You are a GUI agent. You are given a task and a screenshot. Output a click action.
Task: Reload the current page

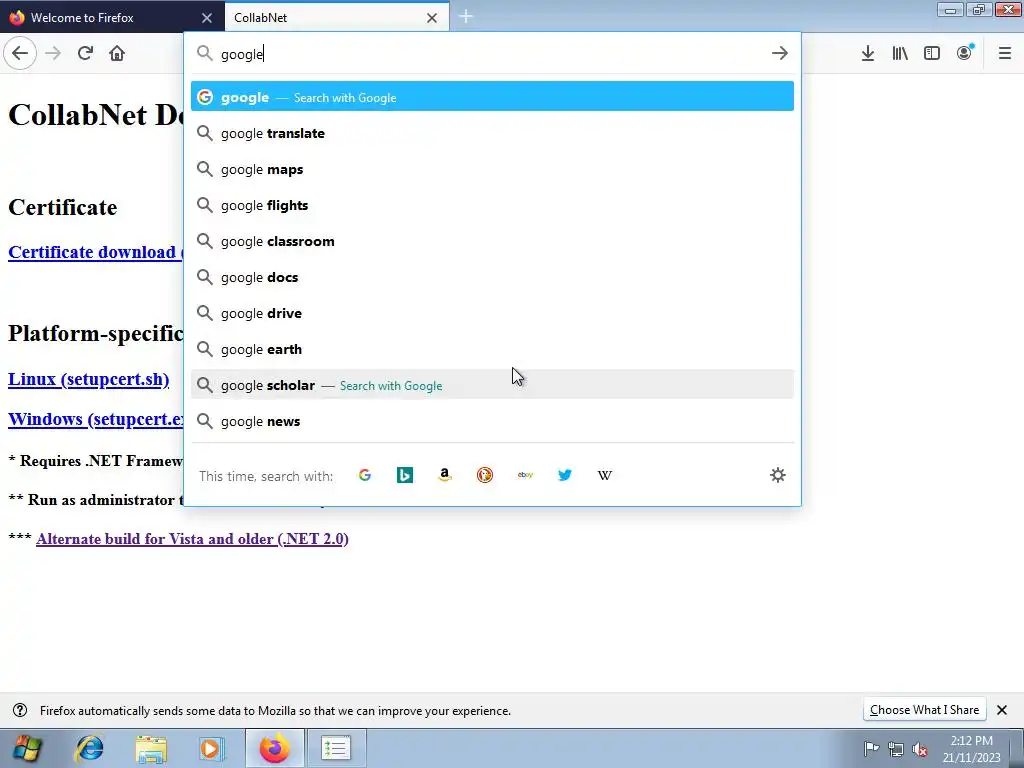pyautogui.click(x=85, y=53)
